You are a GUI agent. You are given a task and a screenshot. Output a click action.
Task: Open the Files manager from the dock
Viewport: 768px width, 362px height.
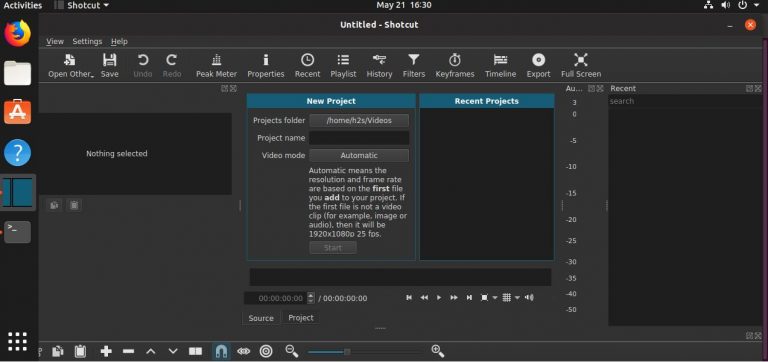[x=18, y=72]
